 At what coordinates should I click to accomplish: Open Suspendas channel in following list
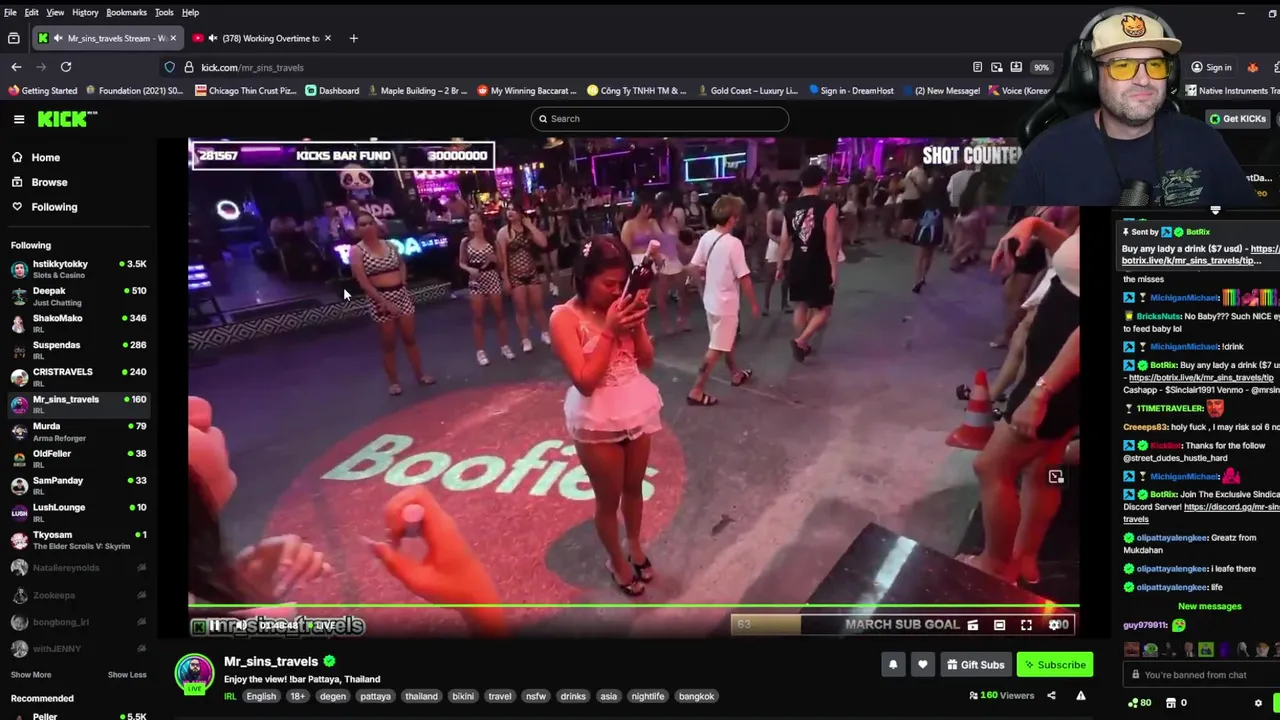point(78,350)
